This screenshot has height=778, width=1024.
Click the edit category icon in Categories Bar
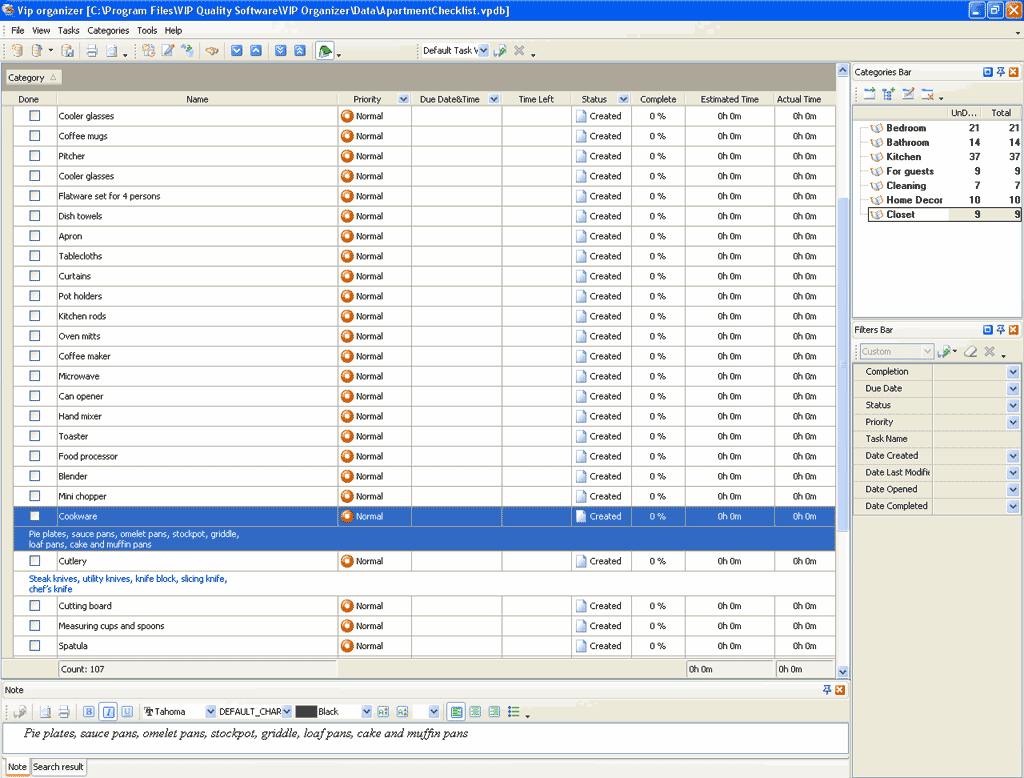[908, 94]
